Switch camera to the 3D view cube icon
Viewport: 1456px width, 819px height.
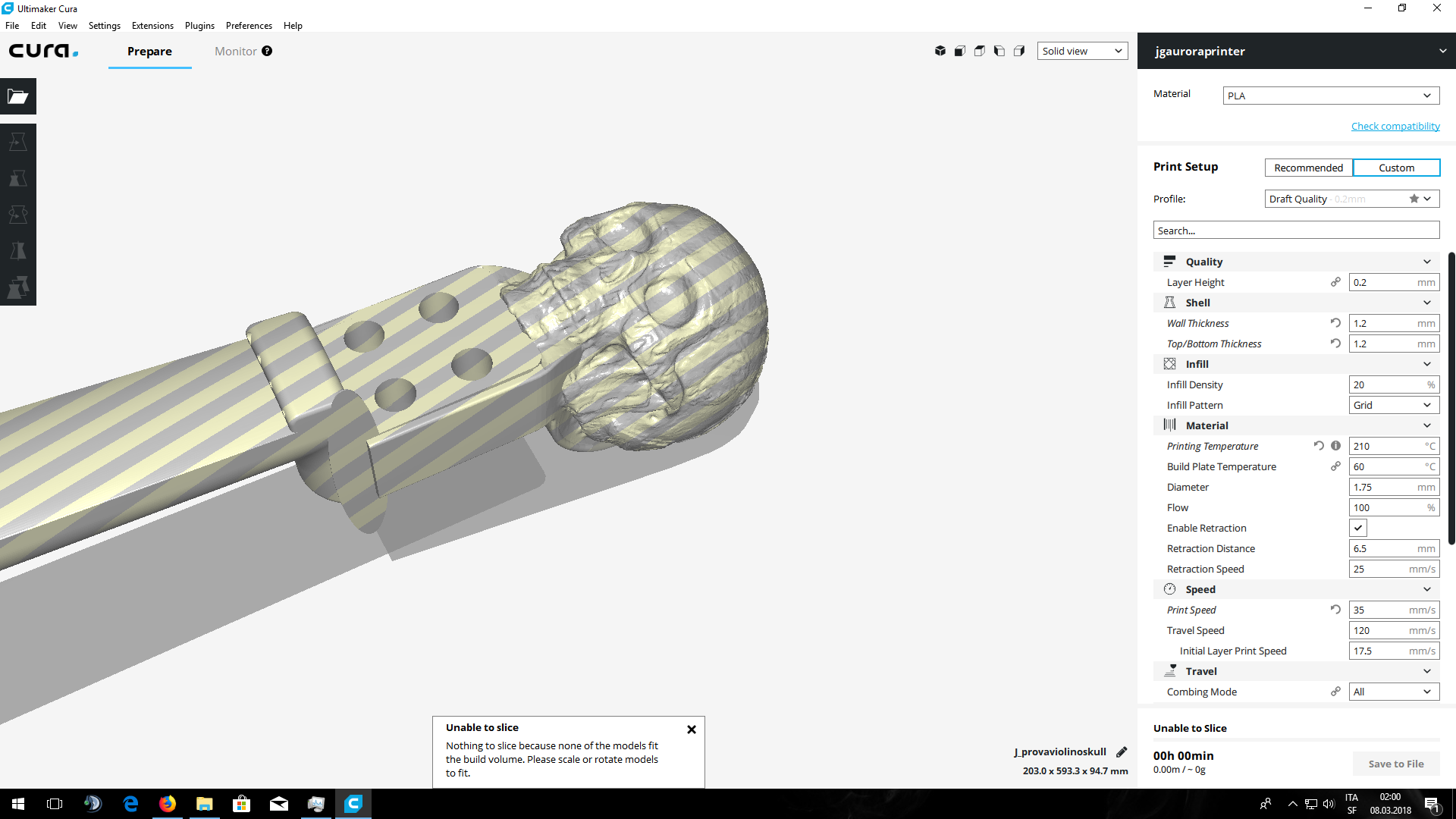click(940, 51)
